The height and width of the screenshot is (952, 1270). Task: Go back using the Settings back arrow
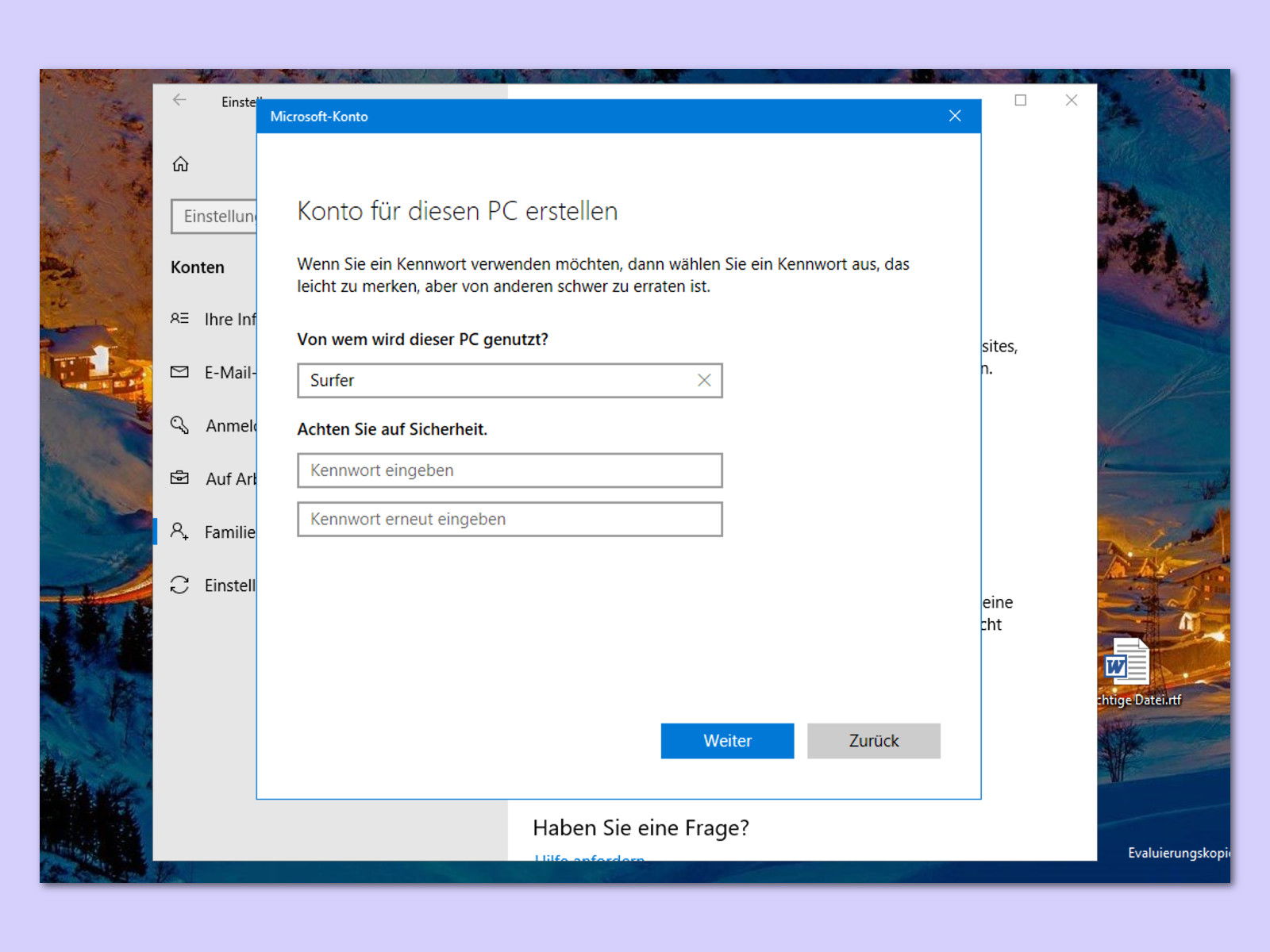click(x=179, y=100)
